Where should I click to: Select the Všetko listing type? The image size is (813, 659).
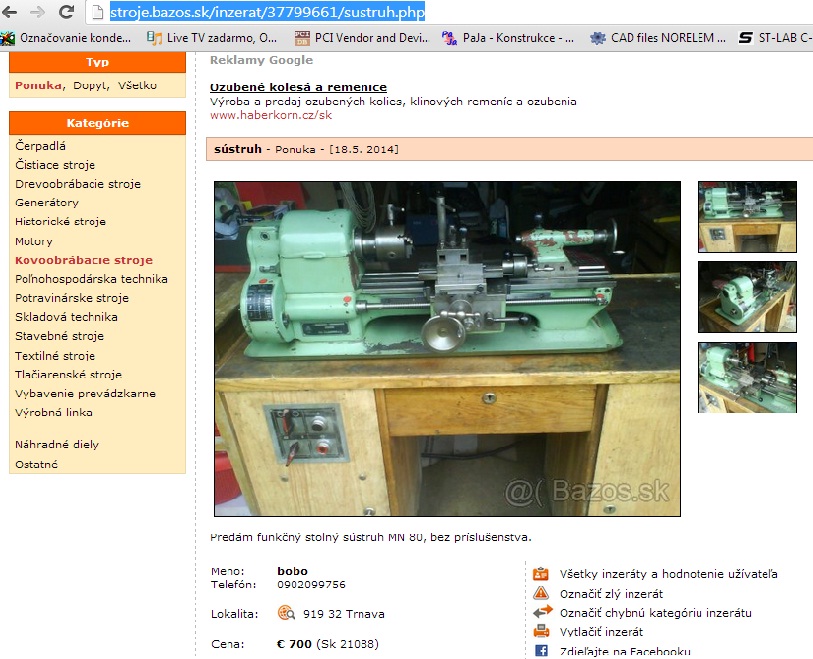(137, 86)
